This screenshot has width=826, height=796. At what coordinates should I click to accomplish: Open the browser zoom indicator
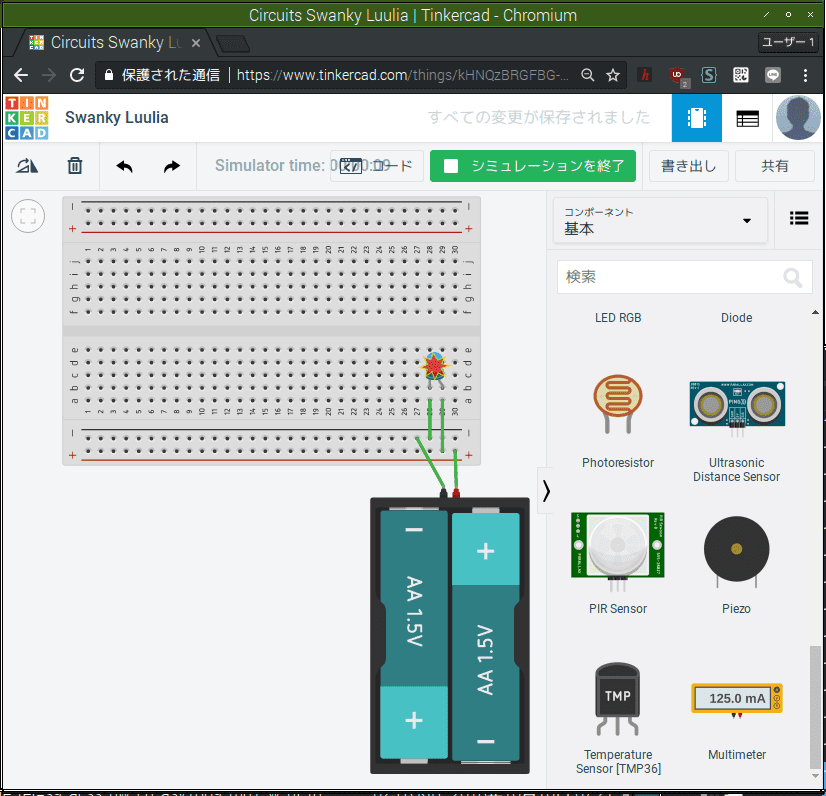(x=587, y=75)
